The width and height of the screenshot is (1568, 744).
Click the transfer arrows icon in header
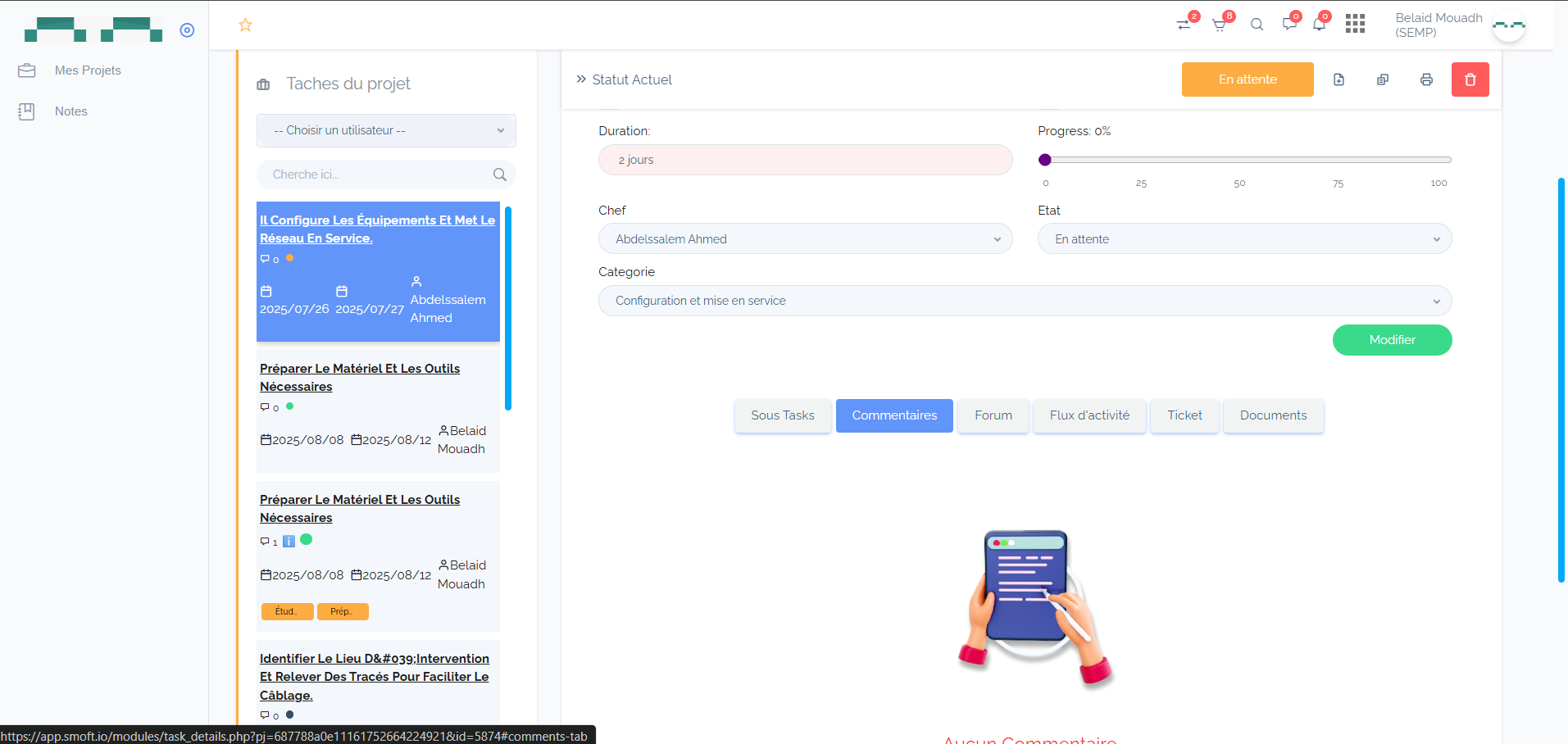pos(1184,25)
